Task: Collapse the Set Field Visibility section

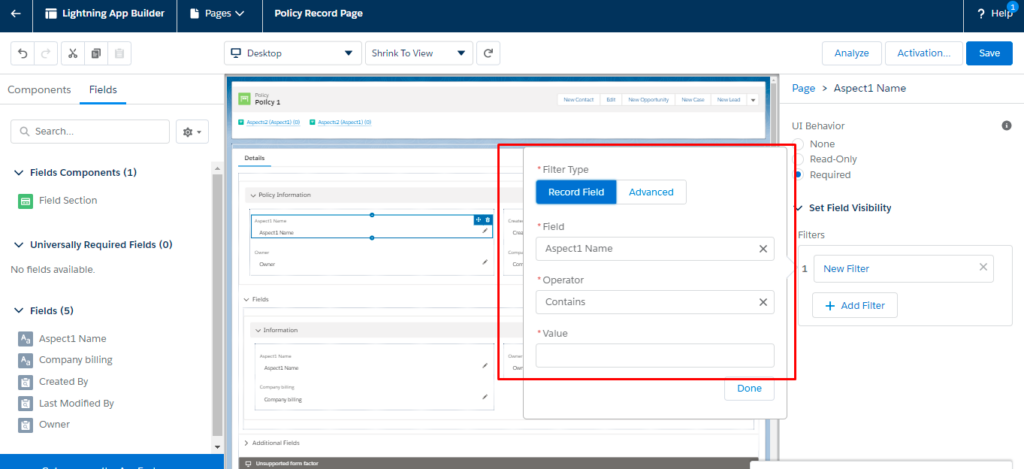Action: point(799,208)
